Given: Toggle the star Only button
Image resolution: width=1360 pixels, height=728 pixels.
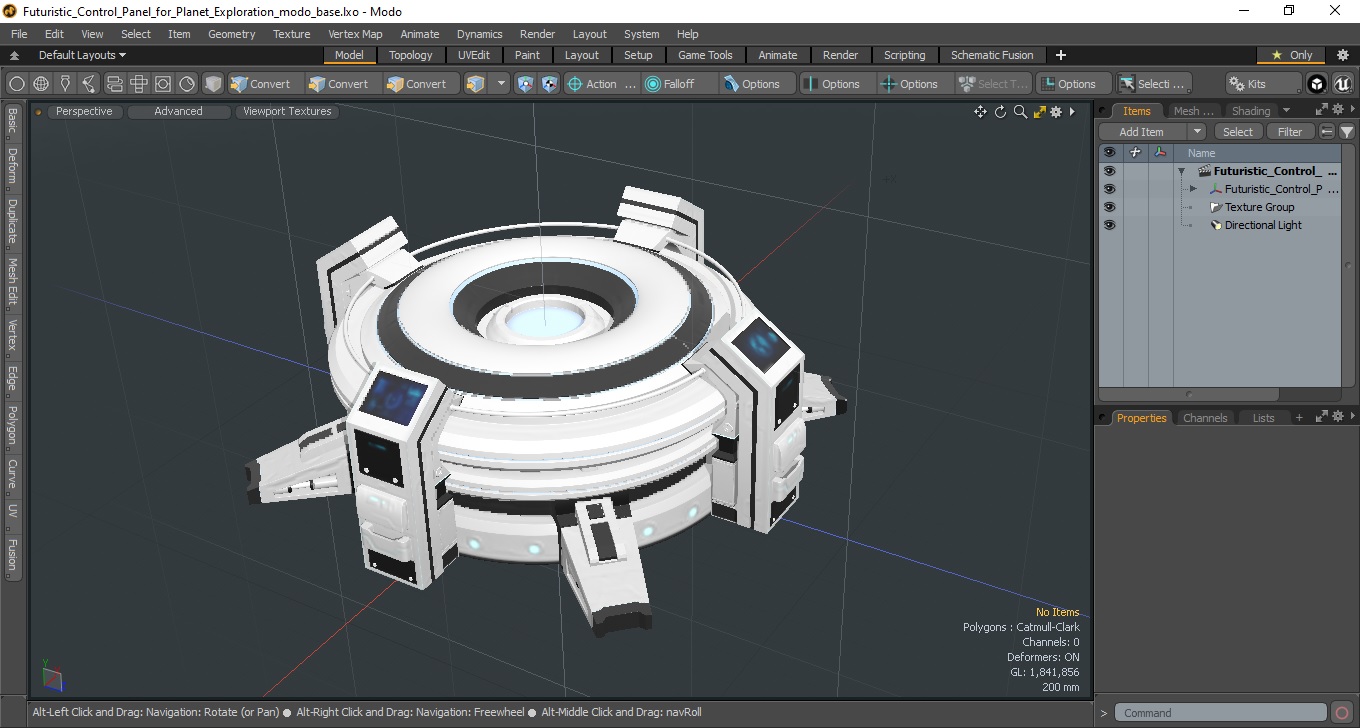Looking at the screenshot, I should click(x=1291, y=55).
